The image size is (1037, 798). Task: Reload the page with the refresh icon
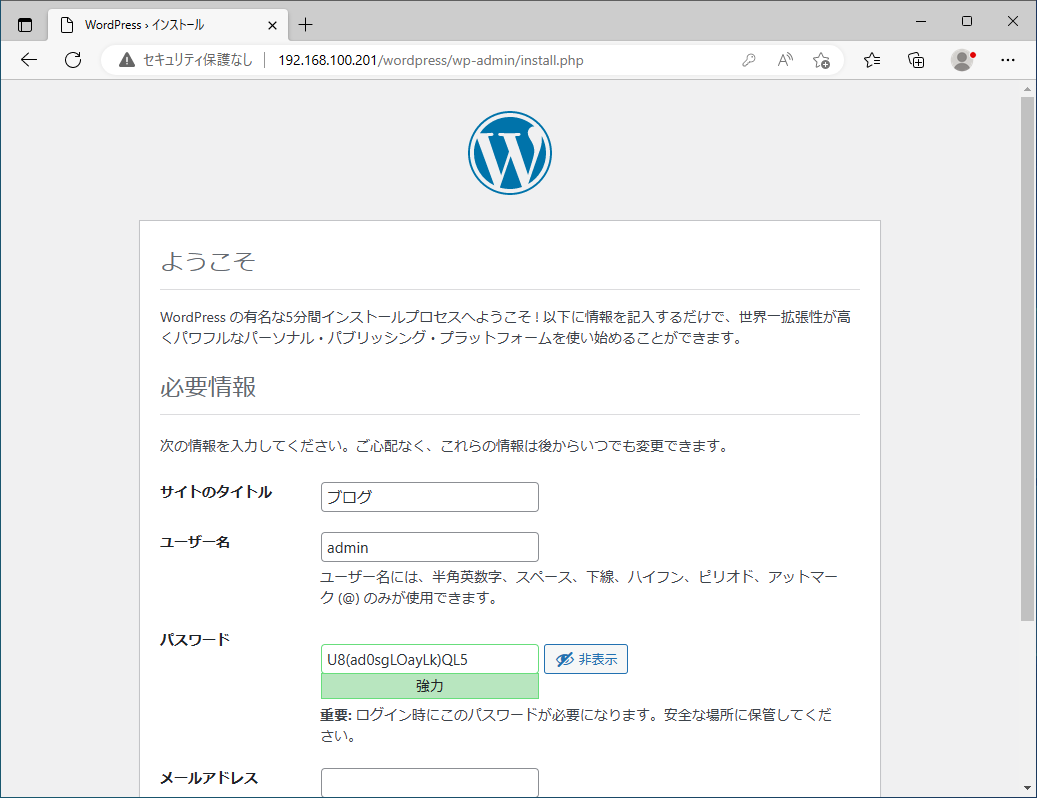pos(73,60)
